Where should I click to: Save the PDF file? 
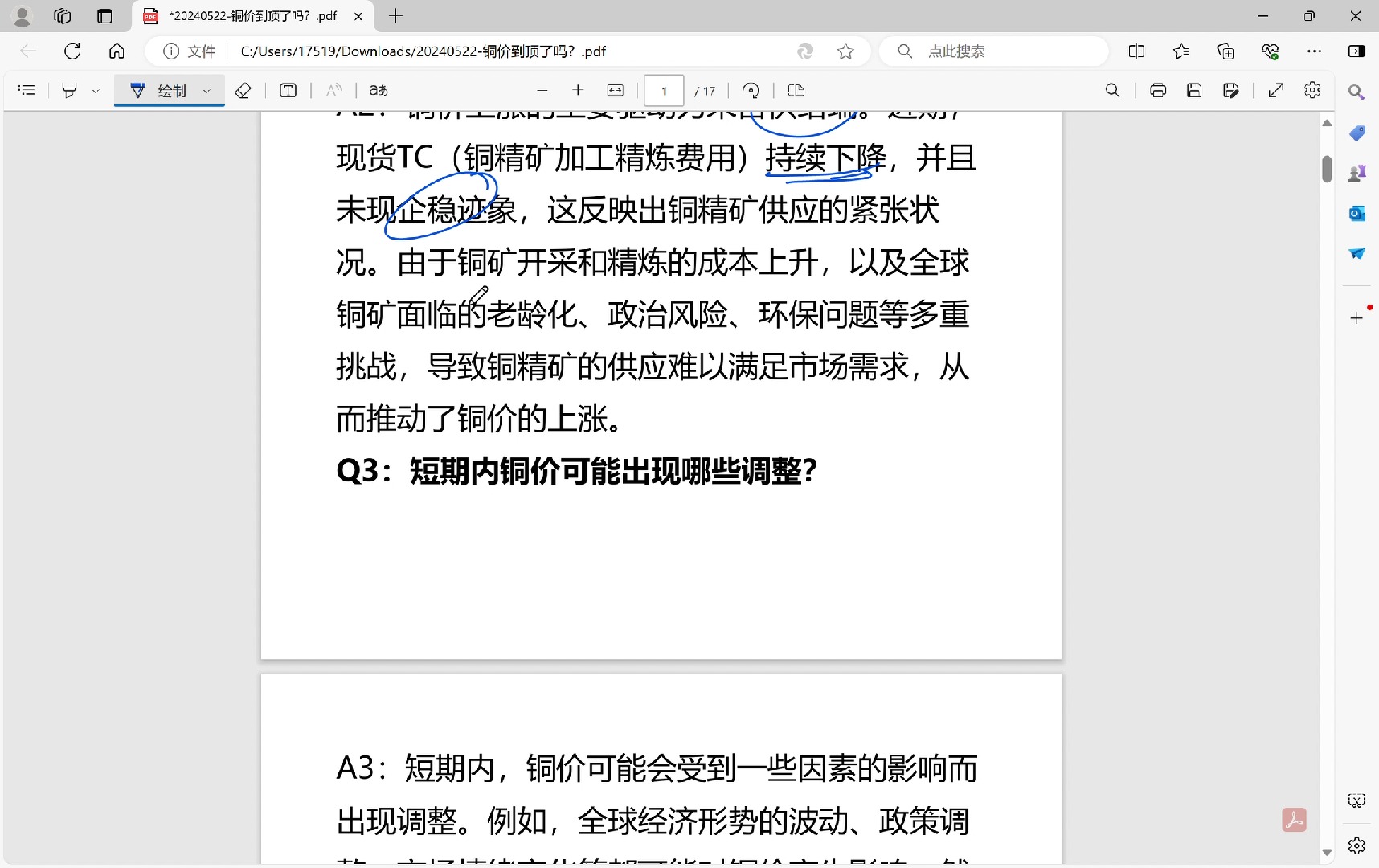1194,90
